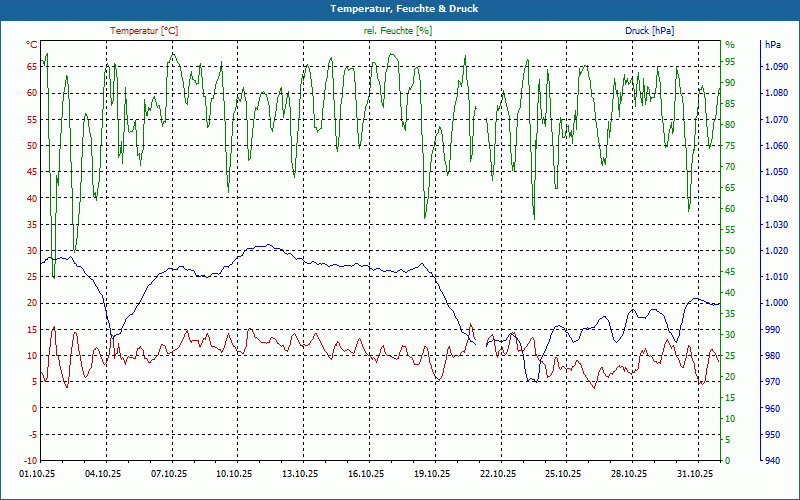Click the '940' tick on the pressure axis
Viewport: 800px width, 500px height.
(773, 461)
